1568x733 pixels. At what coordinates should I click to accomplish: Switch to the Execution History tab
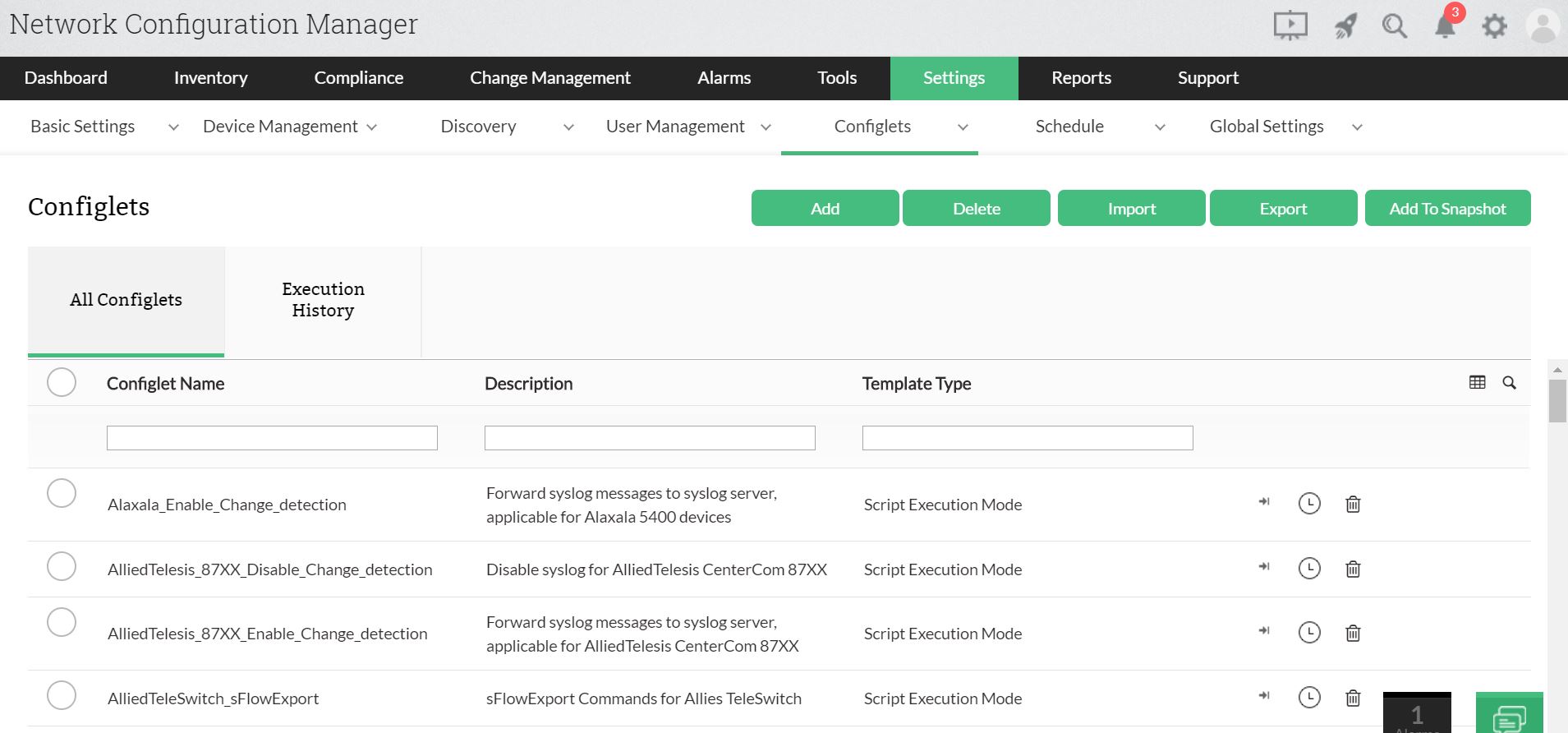323,300
